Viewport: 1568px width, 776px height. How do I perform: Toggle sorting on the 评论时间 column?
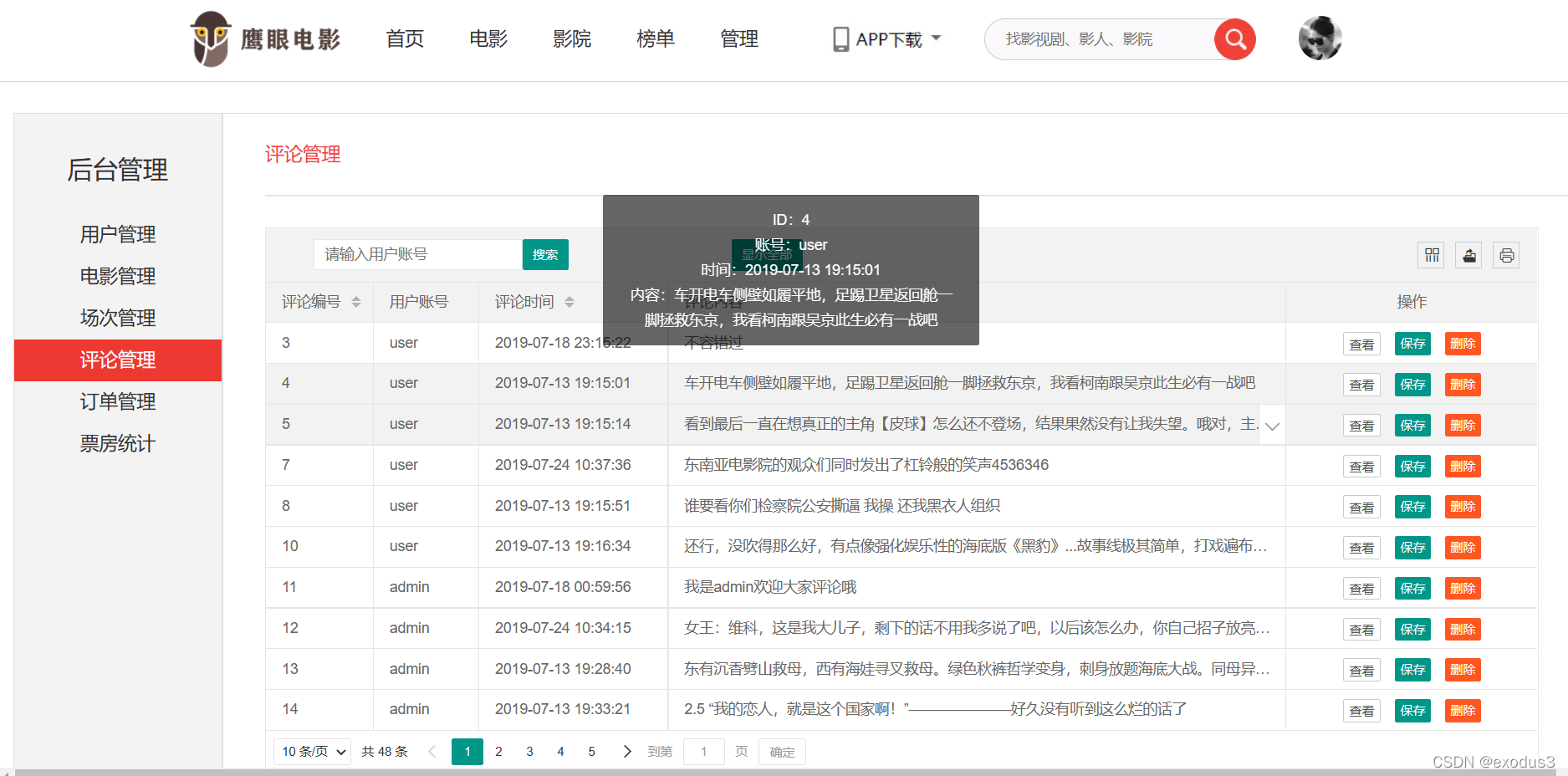[569, 302]
